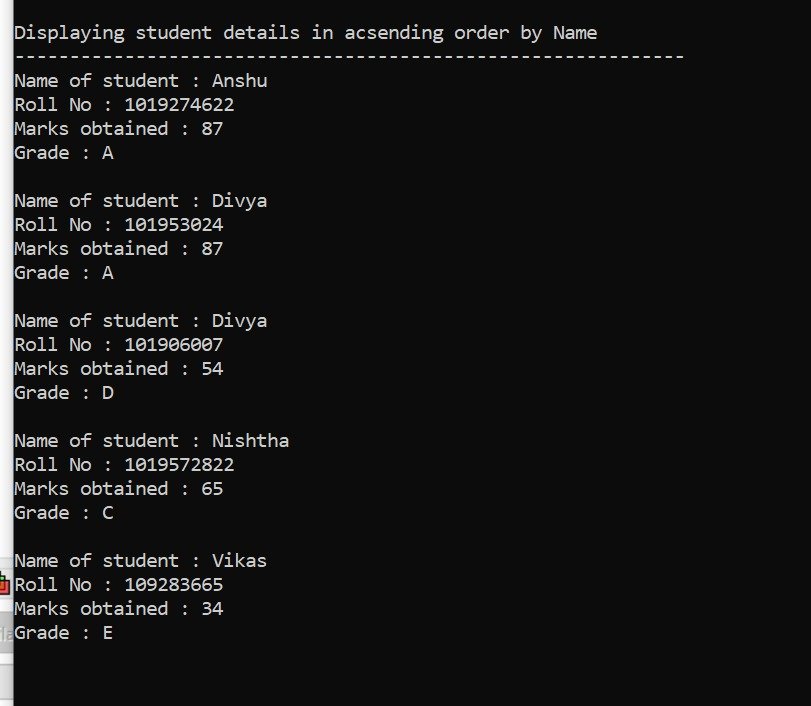Click the "Marks obtained : 34" line

pyautogui.click(x=118, y=609)
